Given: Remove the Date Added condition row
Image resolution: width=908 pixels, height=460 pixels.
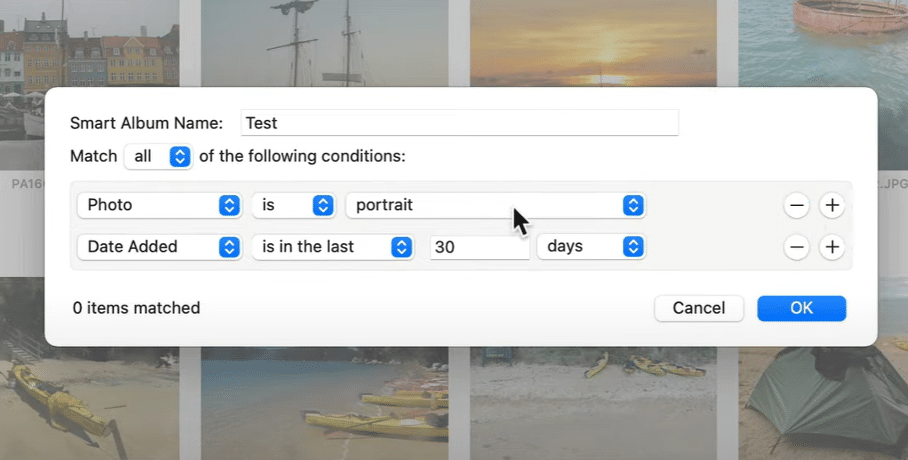Looking at the screenshot, I should coord(796,247).
